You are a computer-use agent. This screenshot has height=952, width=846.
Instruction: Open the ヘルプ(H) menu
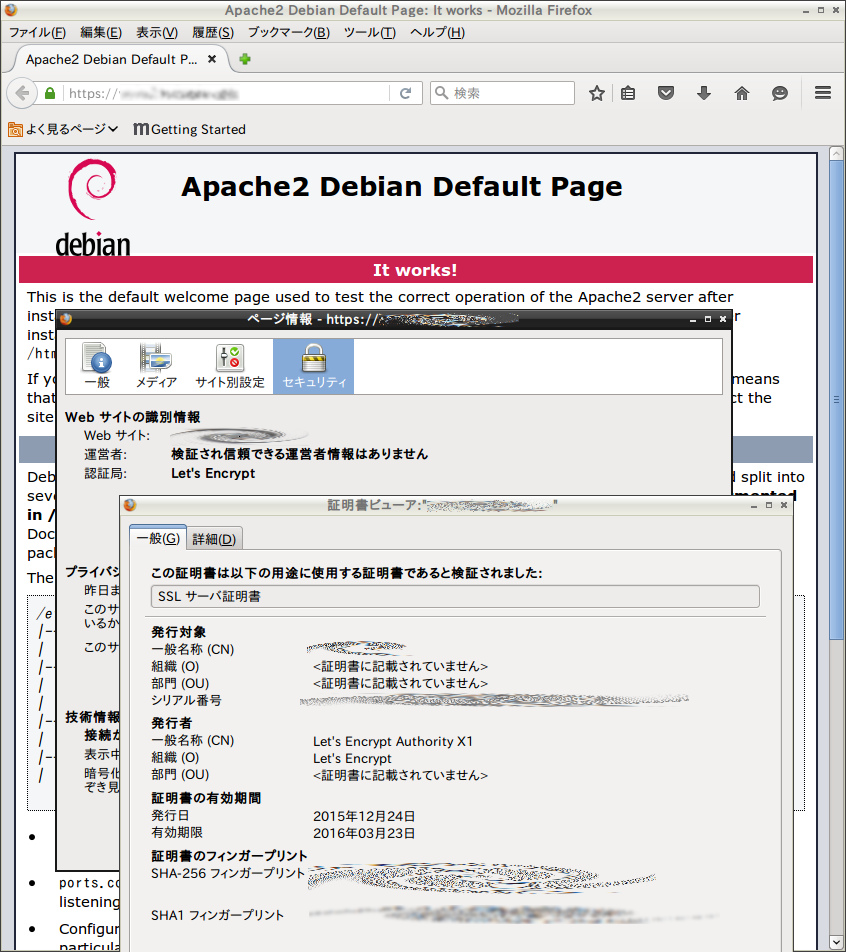coord(437,32)
